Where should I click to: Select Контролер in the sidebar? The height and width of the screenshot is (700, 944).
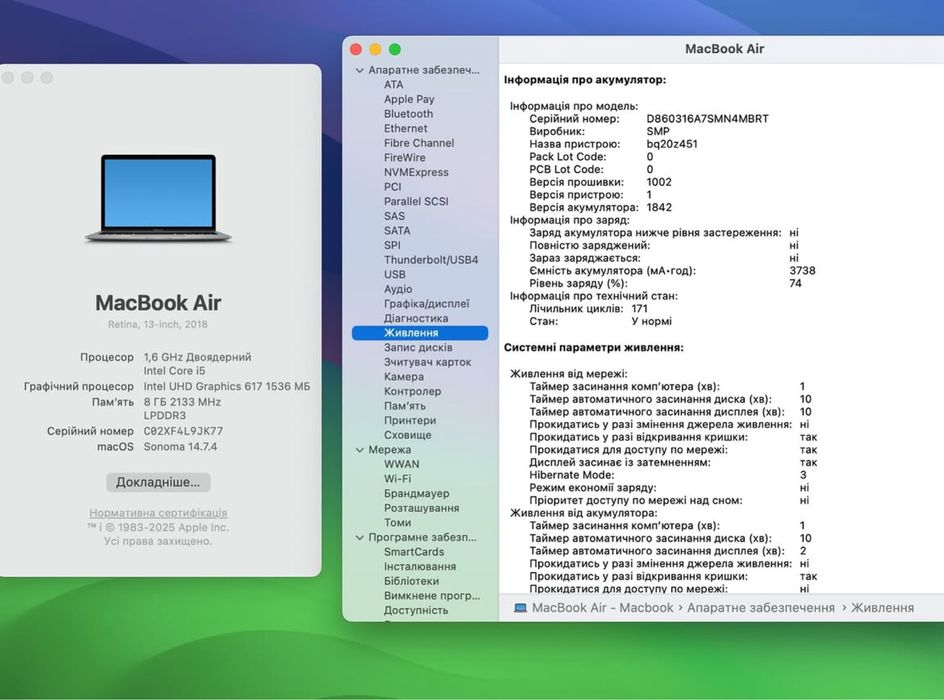click(x=412, y=391)
